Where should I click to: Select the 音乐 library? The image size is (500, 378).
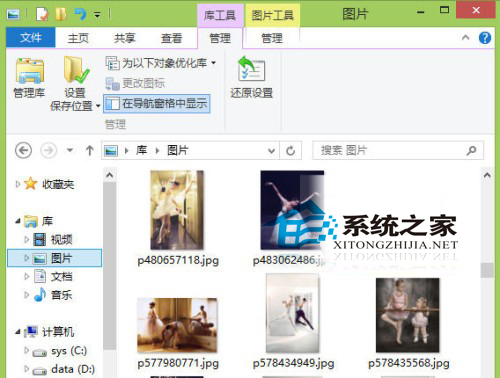point(61,295)
